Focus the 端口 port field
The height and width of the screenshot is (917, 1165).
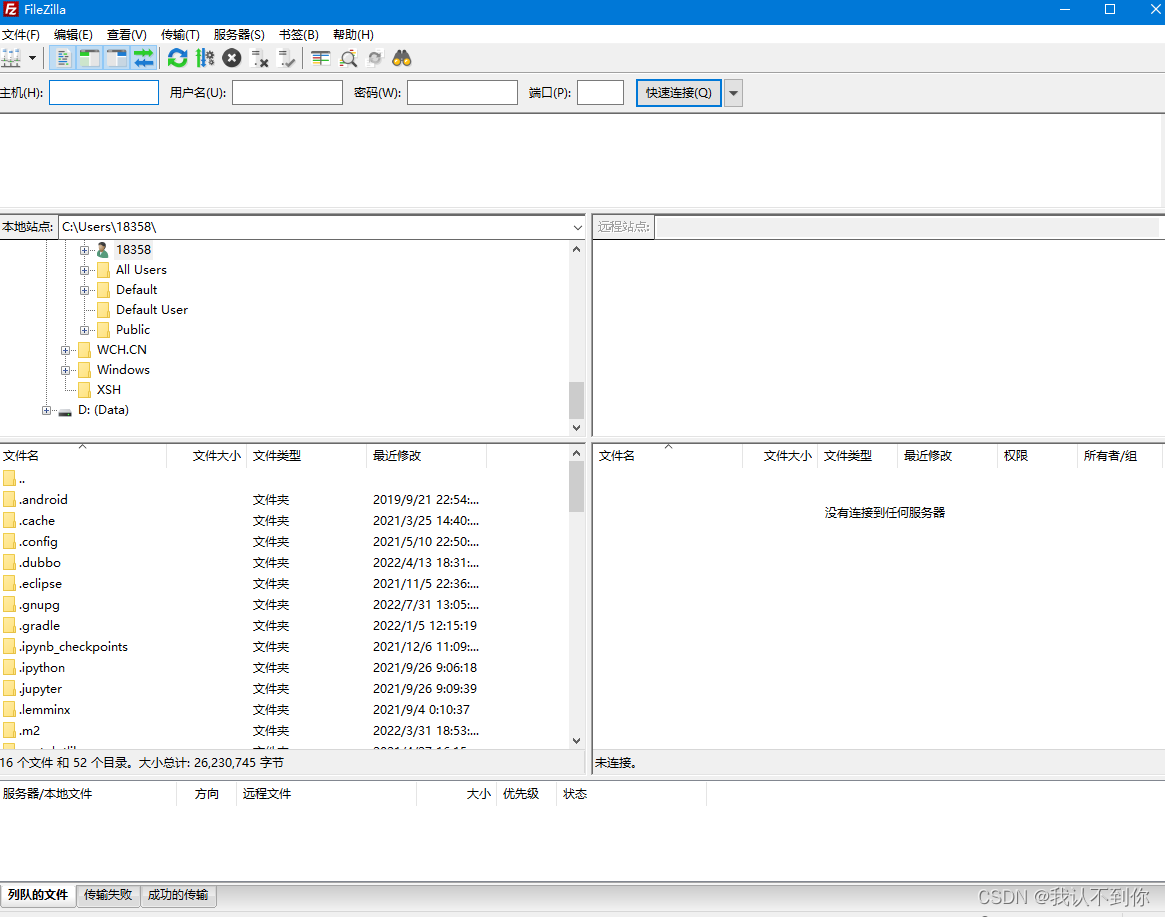[x=600, y=93]
